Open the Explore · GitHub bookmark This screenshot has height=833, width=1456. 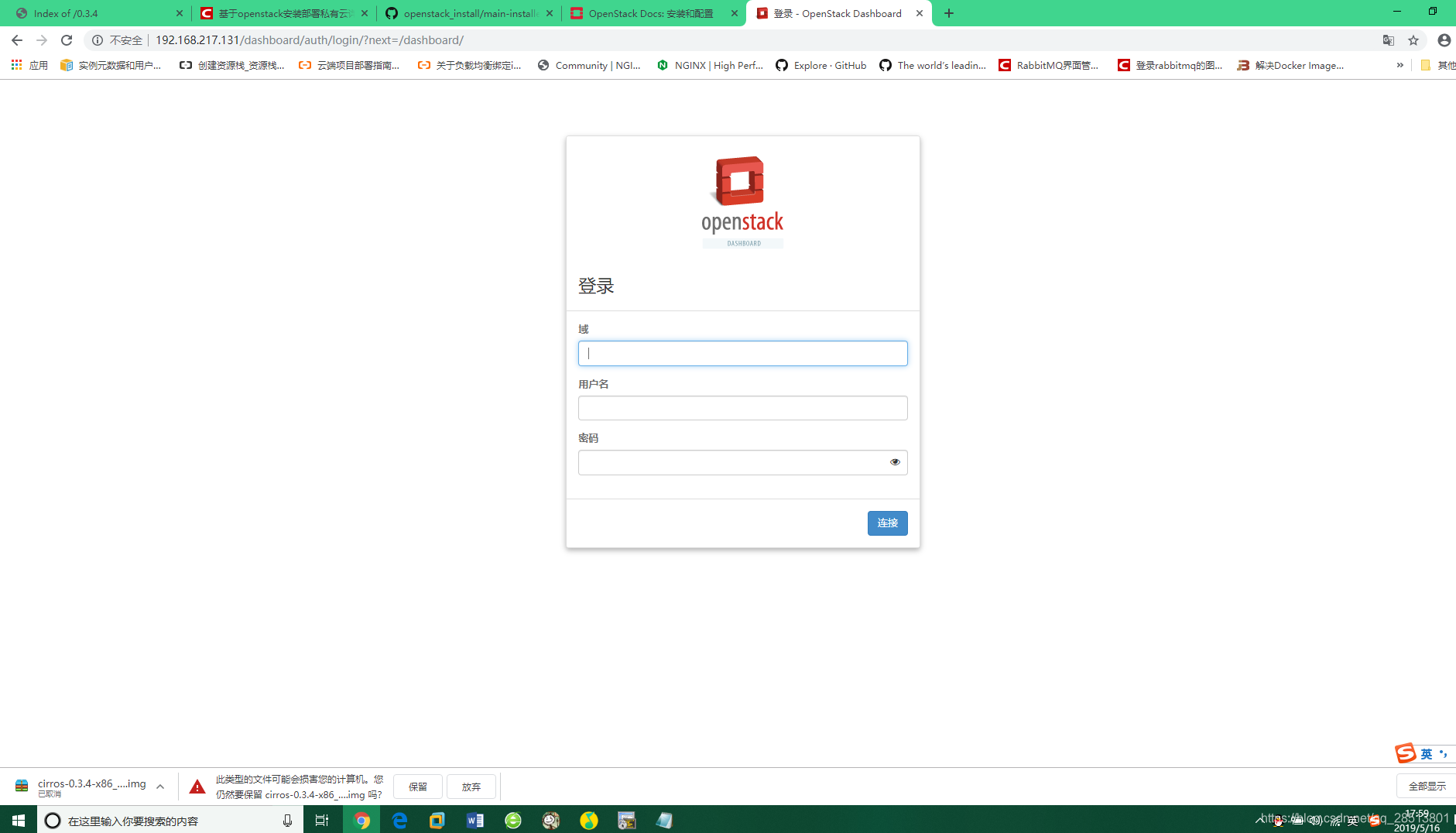click(821, 65)
